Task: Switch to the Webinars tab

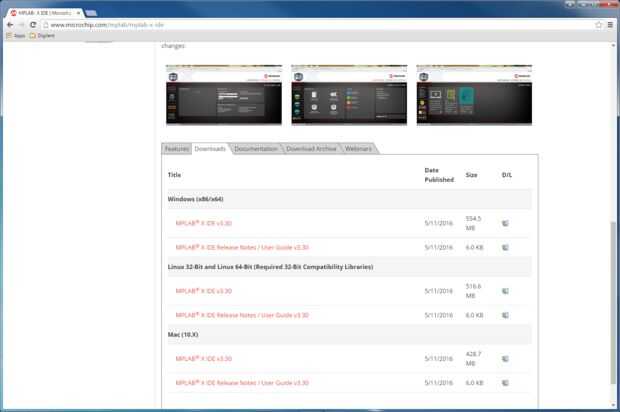Action: pos(358,149)
